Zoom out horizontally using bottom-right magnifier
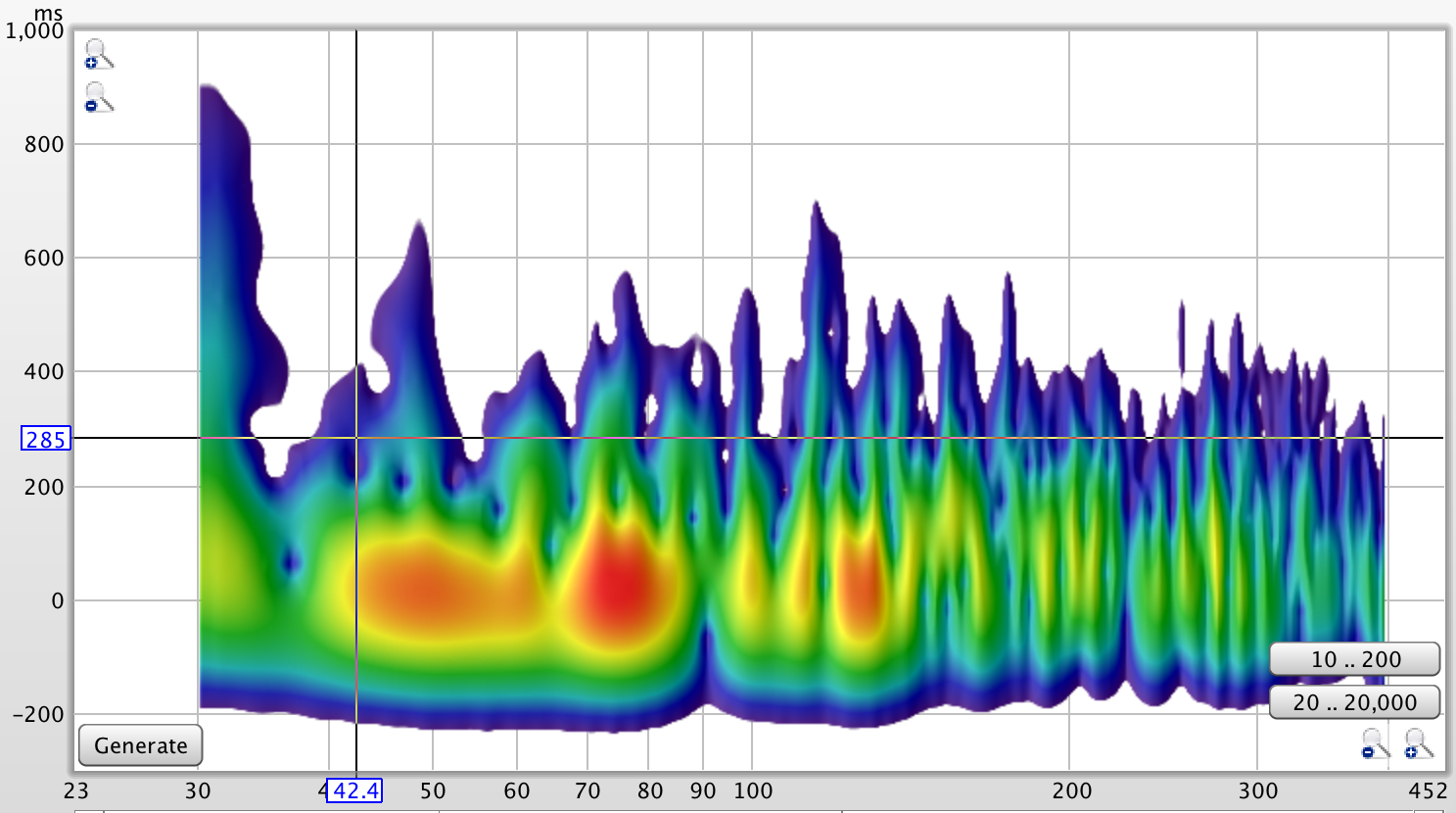 tap(1375, 744)
